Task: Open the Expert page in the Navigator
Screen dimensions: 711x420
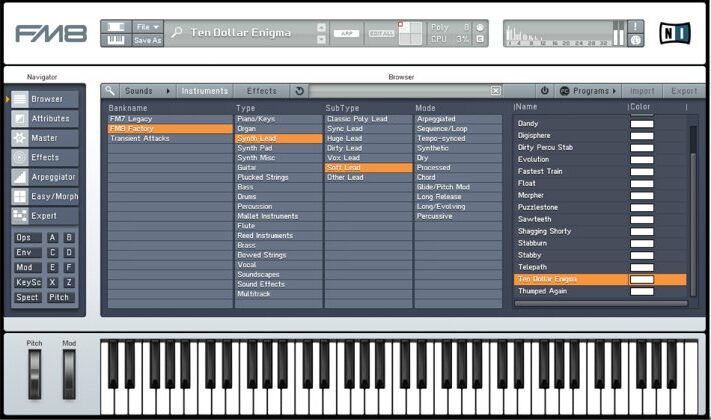Action: click(44, 216)
